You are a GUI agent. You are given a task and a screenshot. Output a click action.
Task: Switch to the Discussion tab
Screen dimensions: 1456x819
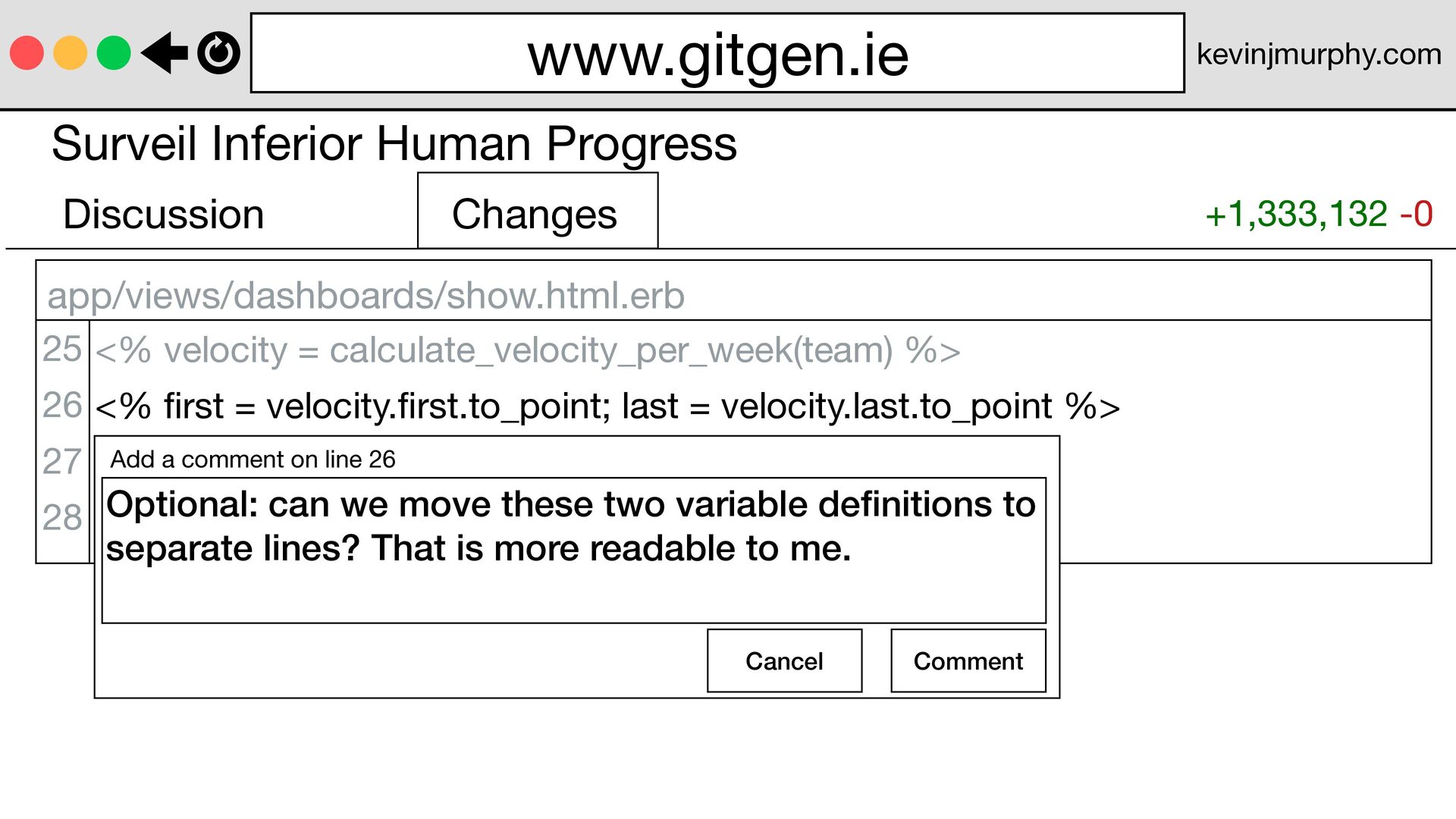[163, 214]
